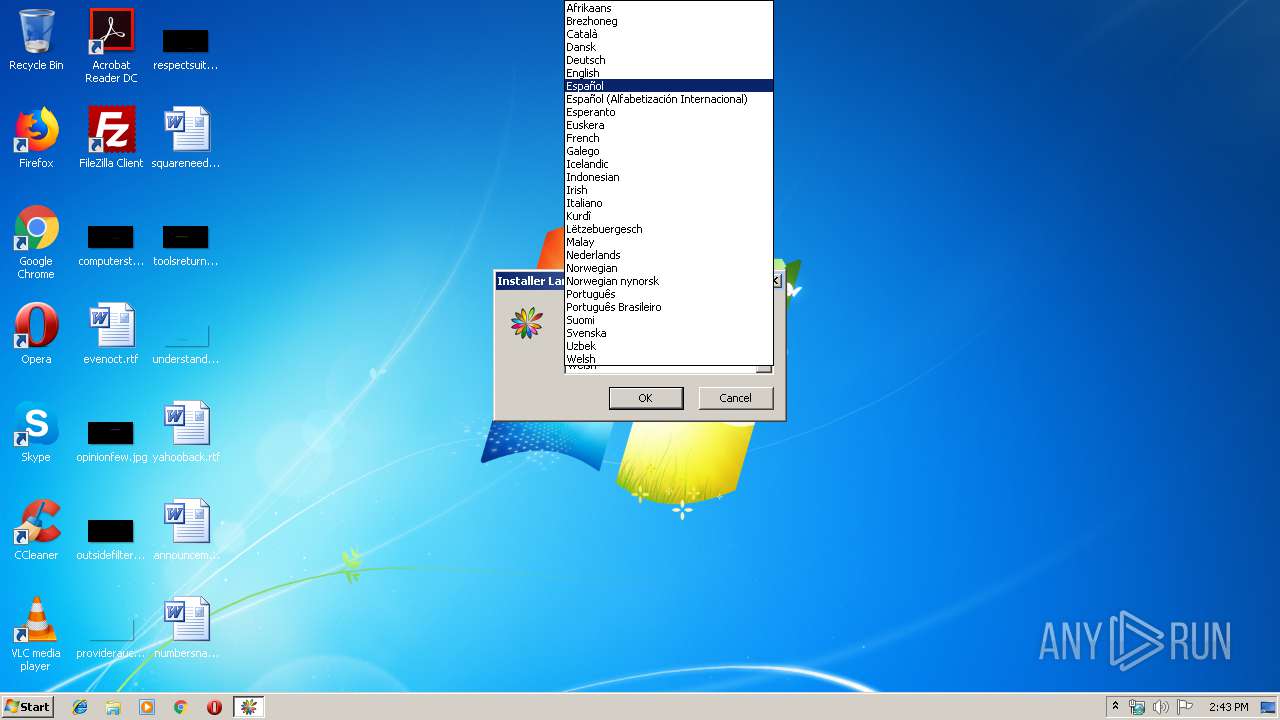Select Welsh in the open list
The height and width of the screenshot is (720, 1280).
(x=669, y=359)
